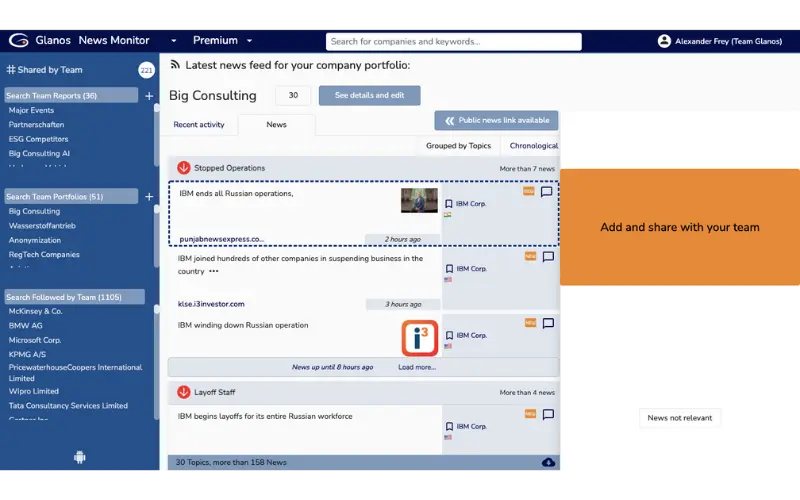The image size is (800, 500).
Task: Open comments for IBM joined hundreds article
Action: point(548,257)
